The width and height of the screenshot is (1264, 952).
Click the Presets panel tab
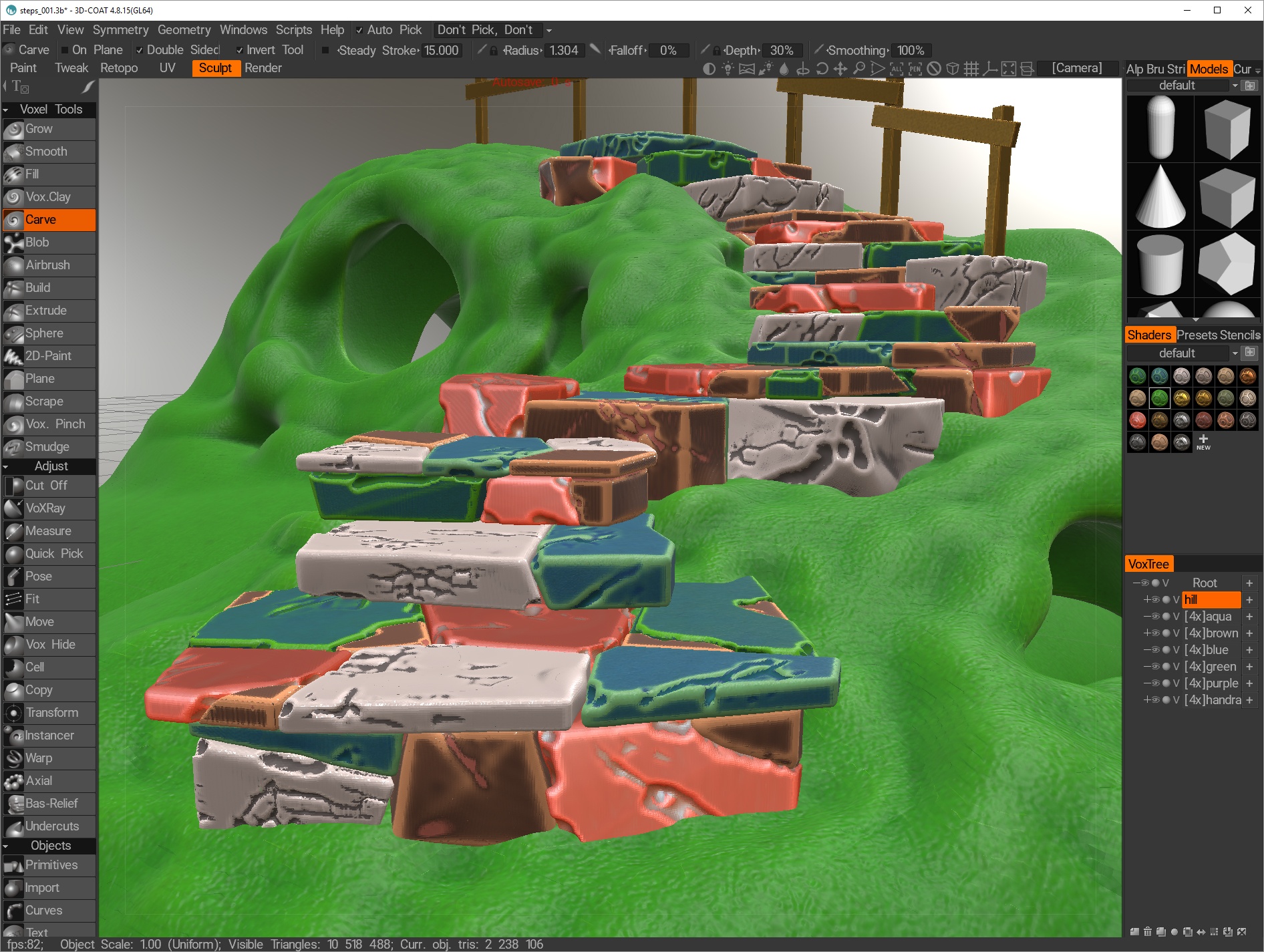1196,335
